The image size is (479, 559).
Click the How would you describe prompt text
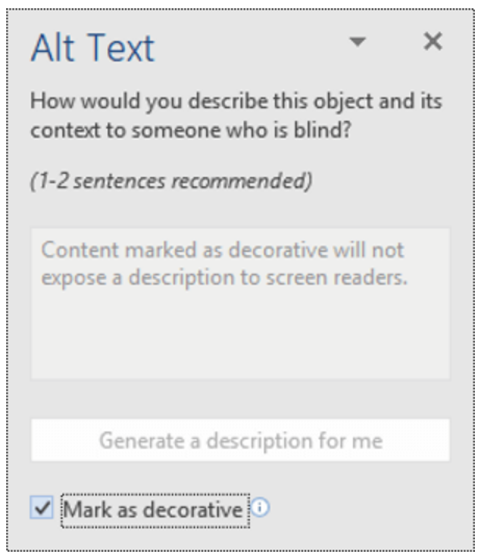[x=236, y=116]
